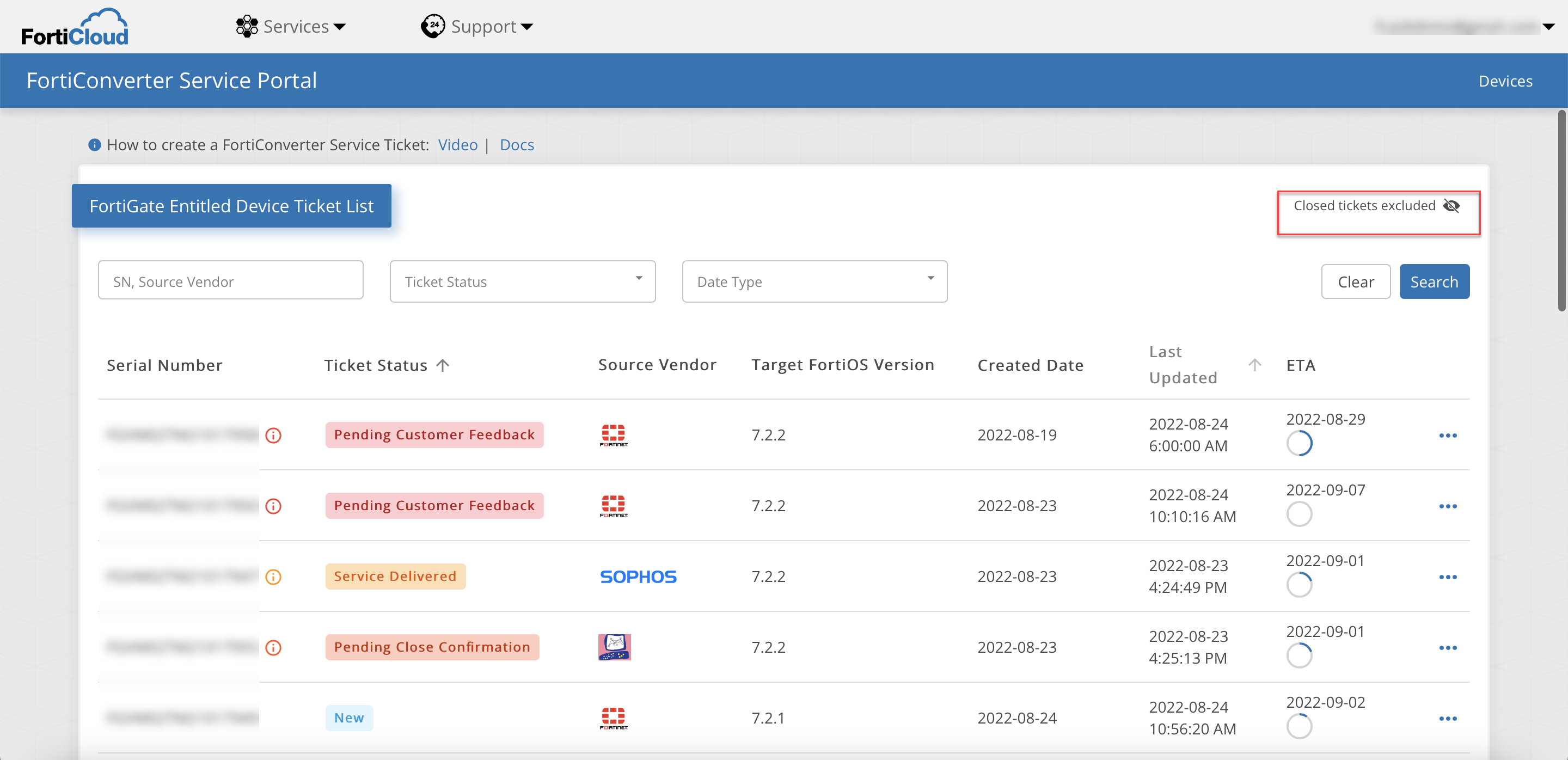Expand the Date Type dropdown
The width and height of the screenshot is (1568, 760).
pyautogui.click(x=814, y=281)
